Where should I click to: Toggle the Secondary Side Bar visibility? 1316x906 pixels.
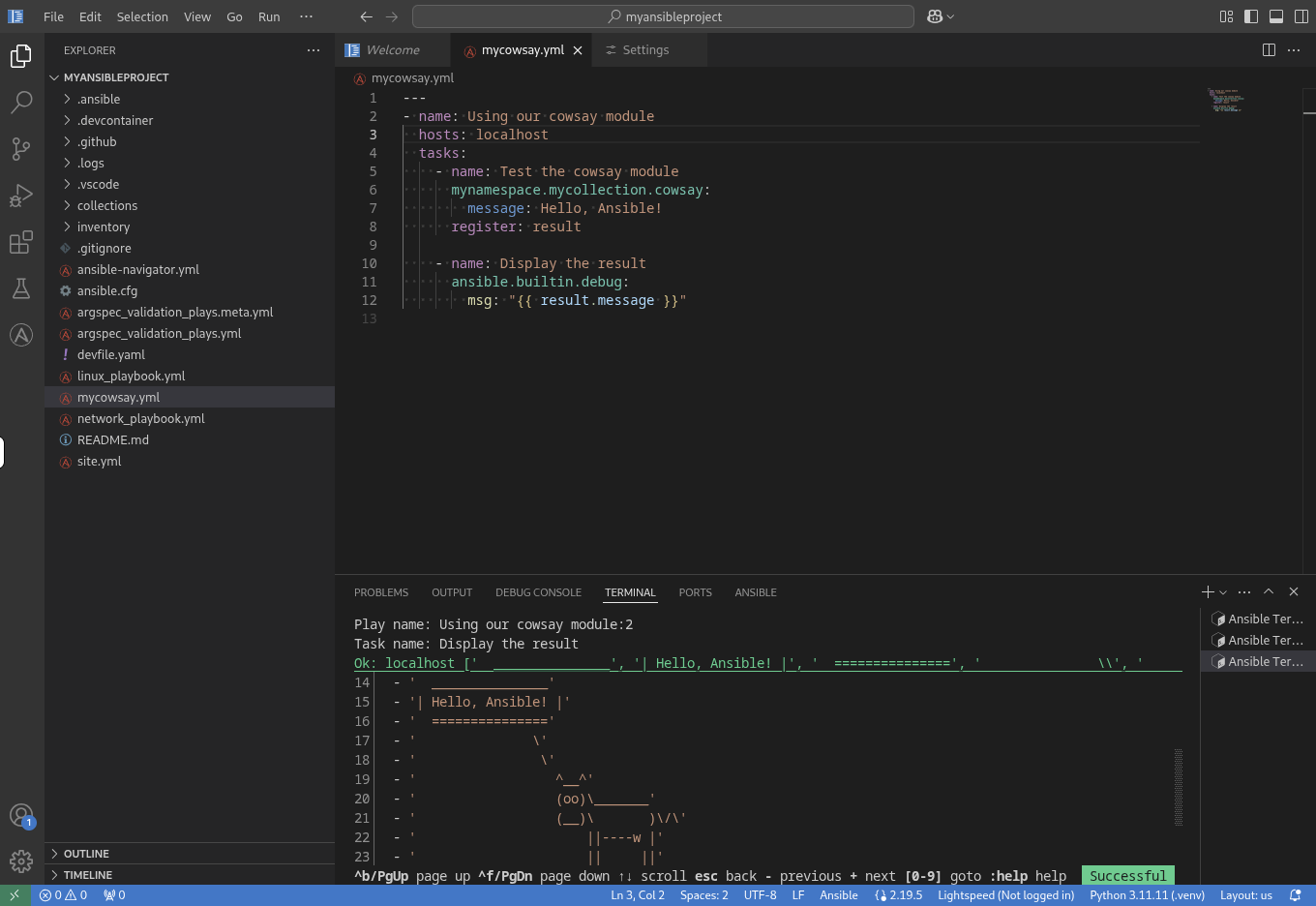(1301, 16)
